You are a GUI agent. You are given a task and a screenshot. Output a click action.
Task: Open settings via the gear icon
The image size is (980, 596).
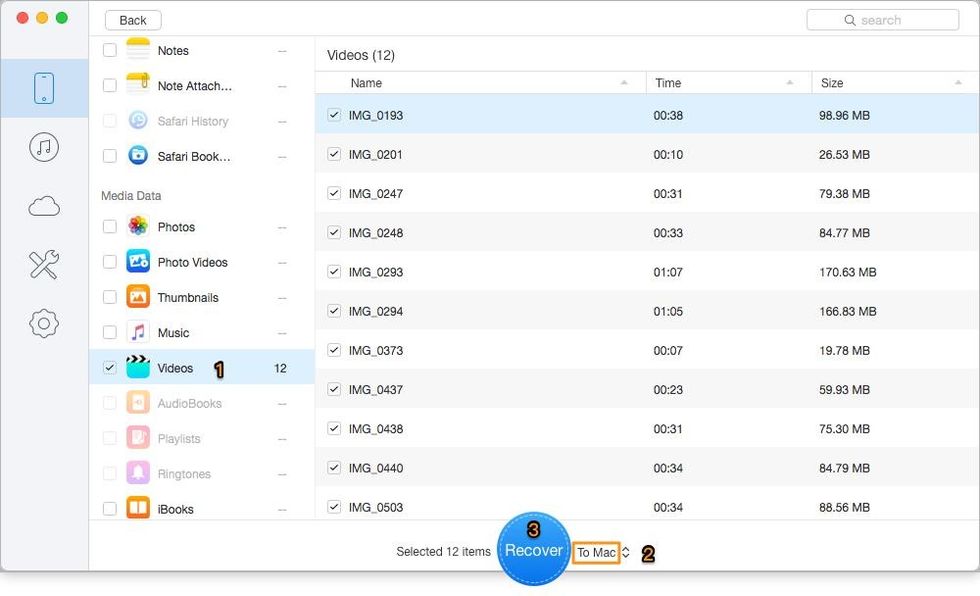tap(44, 323)
